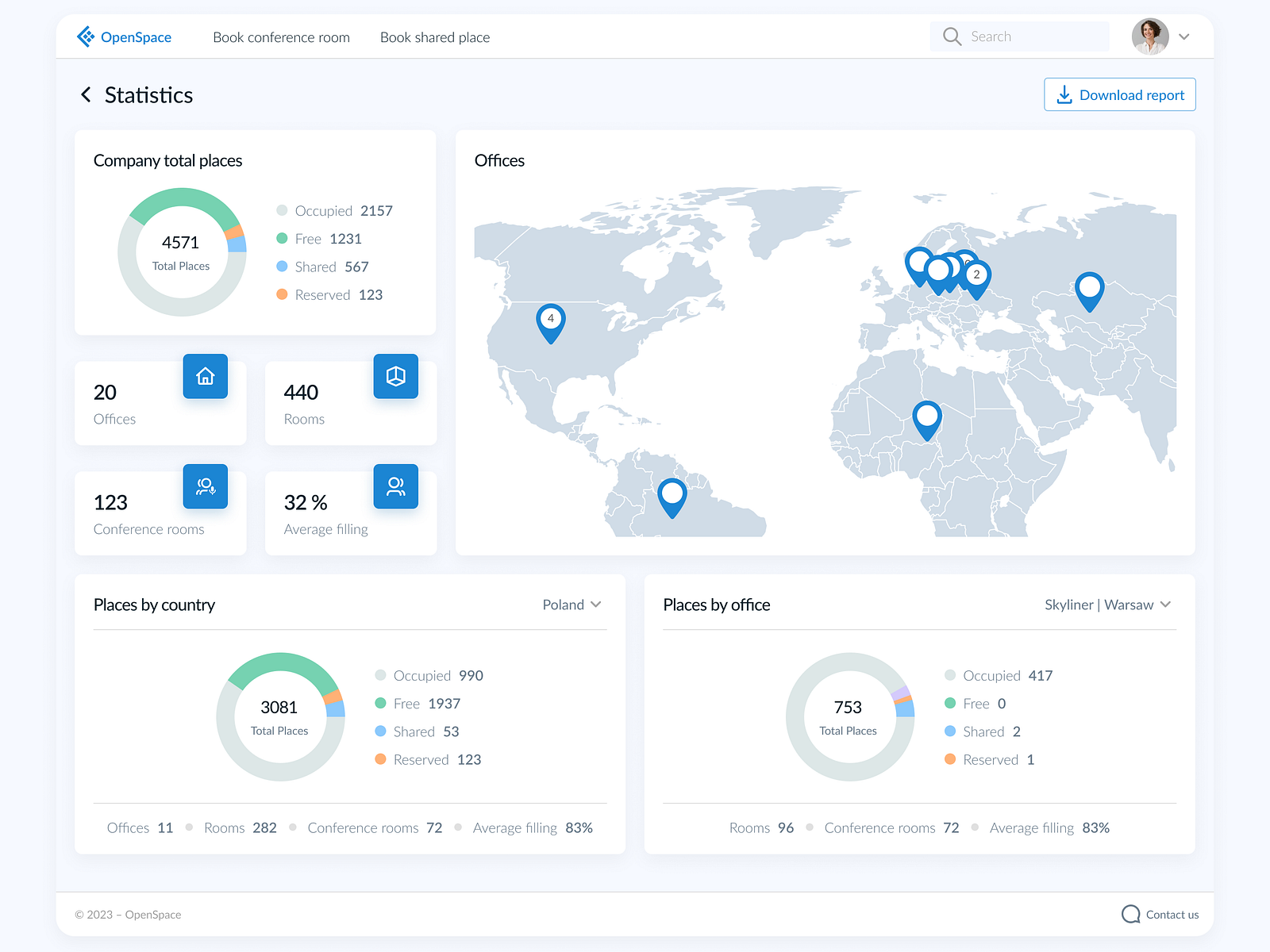Click the Average filling people icon

click(395, 486)
